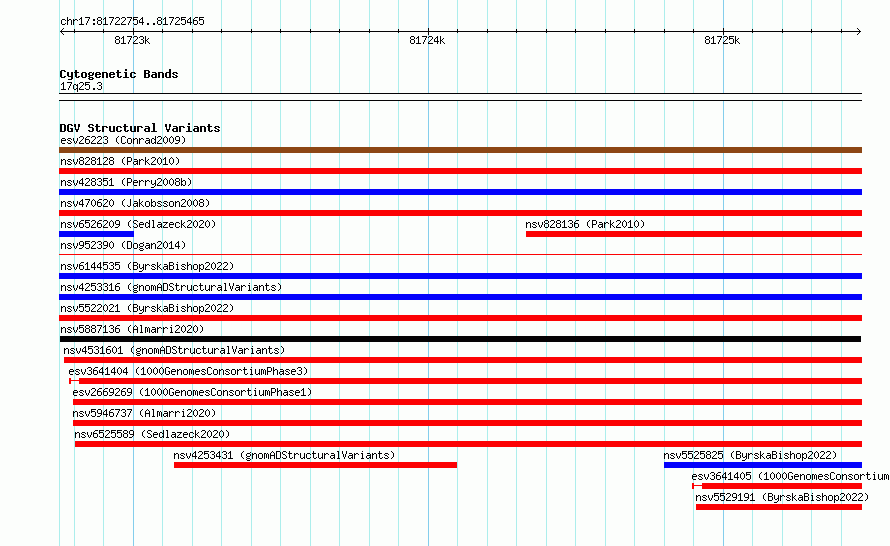Open esv2669269 (1000GenomesConsortiumPhase1) label
The width and height of the screenshot is (890, 546).
(x=192, y=392)
